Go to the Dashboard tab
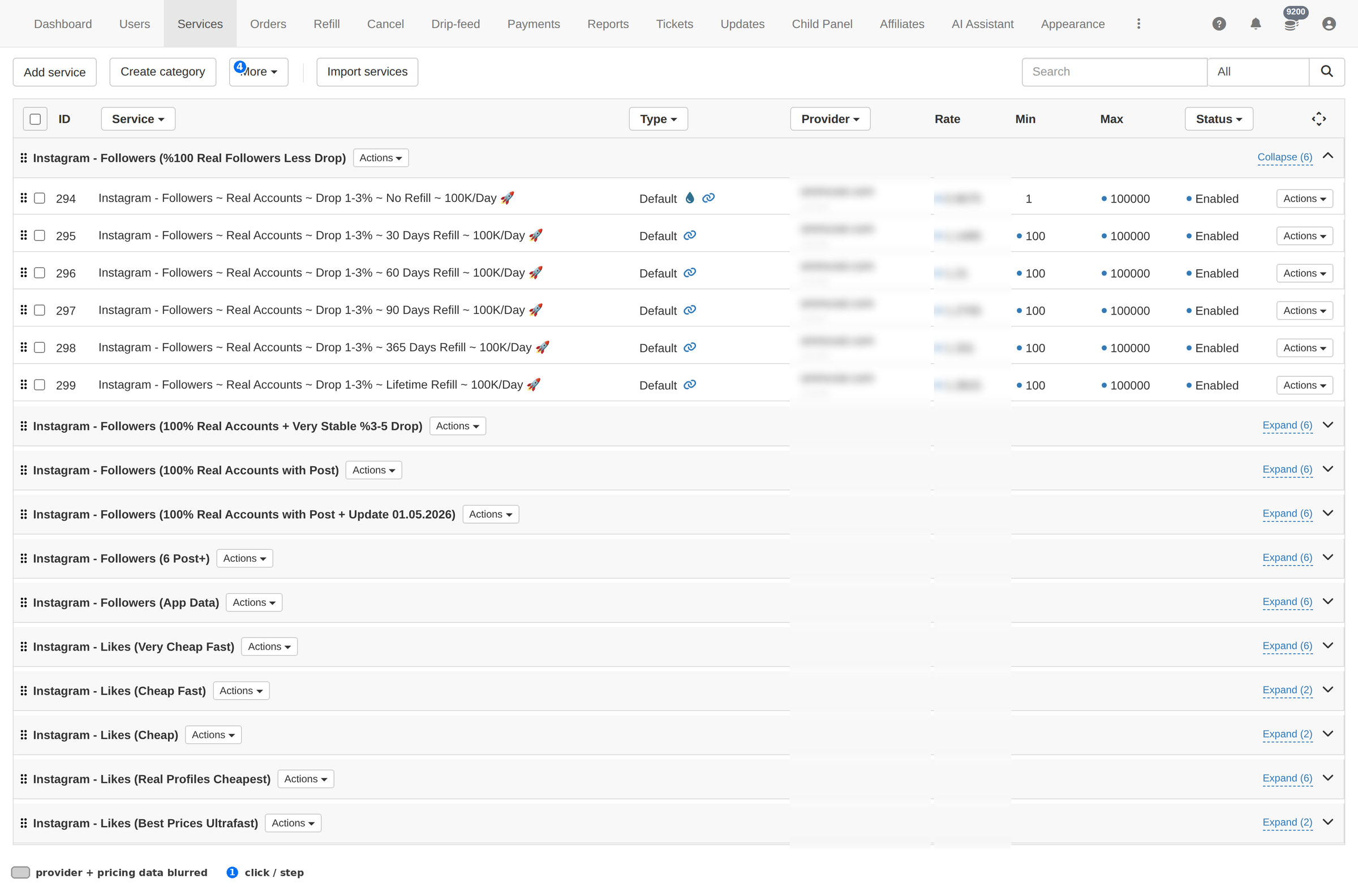1358x896 pixels. click(63, 24)
